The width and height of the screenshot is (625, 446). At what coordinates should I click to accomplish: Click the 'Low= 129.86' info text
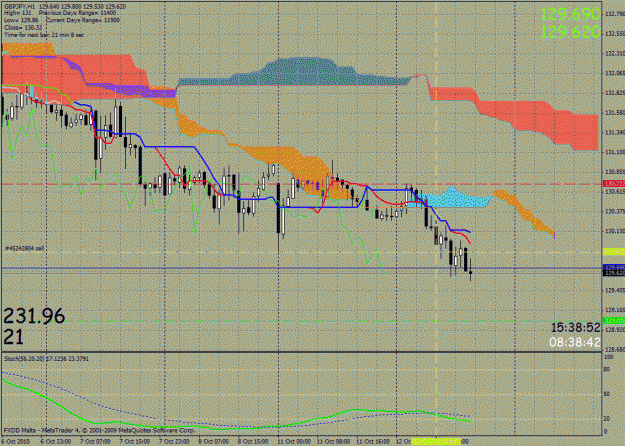[x=21, y=20]
